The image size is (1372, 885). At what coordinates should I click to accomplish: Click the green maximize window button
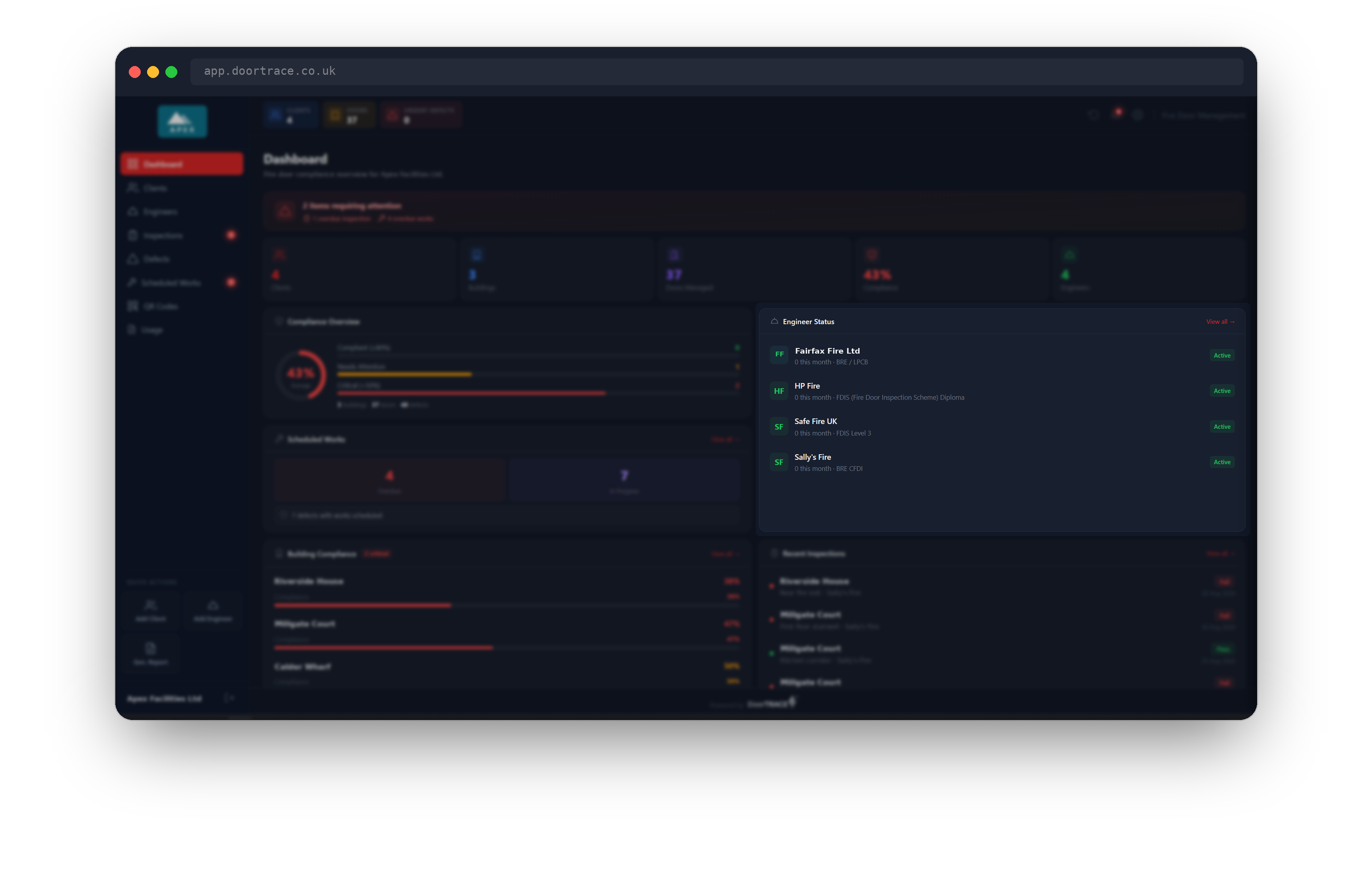(x=171, y=72)
